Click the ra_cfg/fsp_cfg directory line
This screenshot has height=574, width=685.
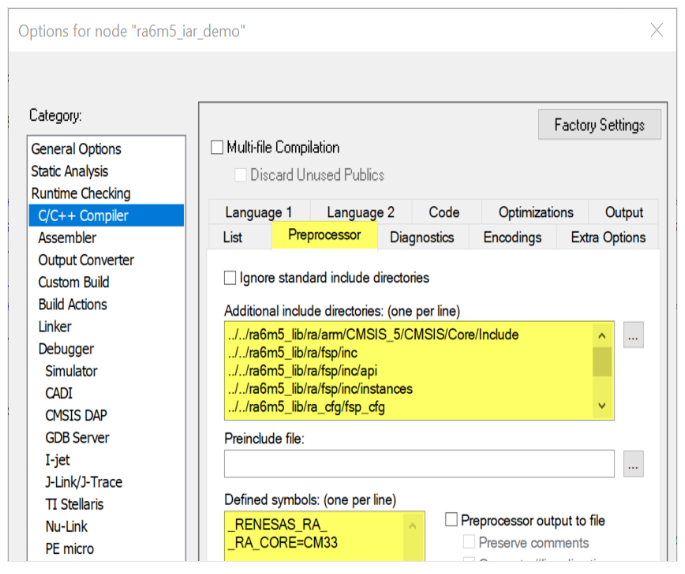point(306,408)
